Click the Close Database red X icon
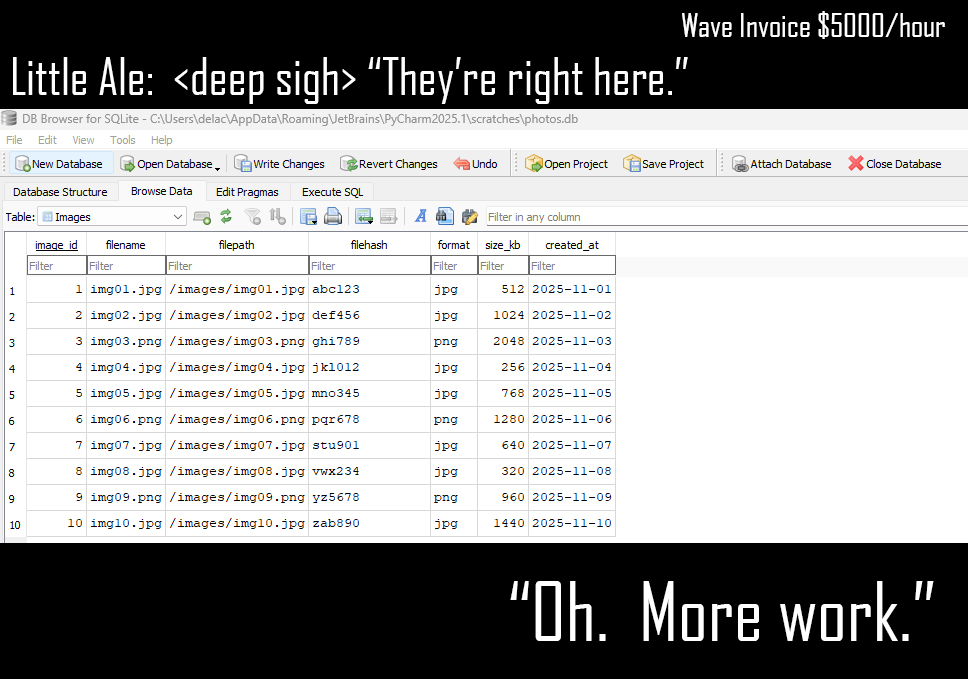 [856, 164]
